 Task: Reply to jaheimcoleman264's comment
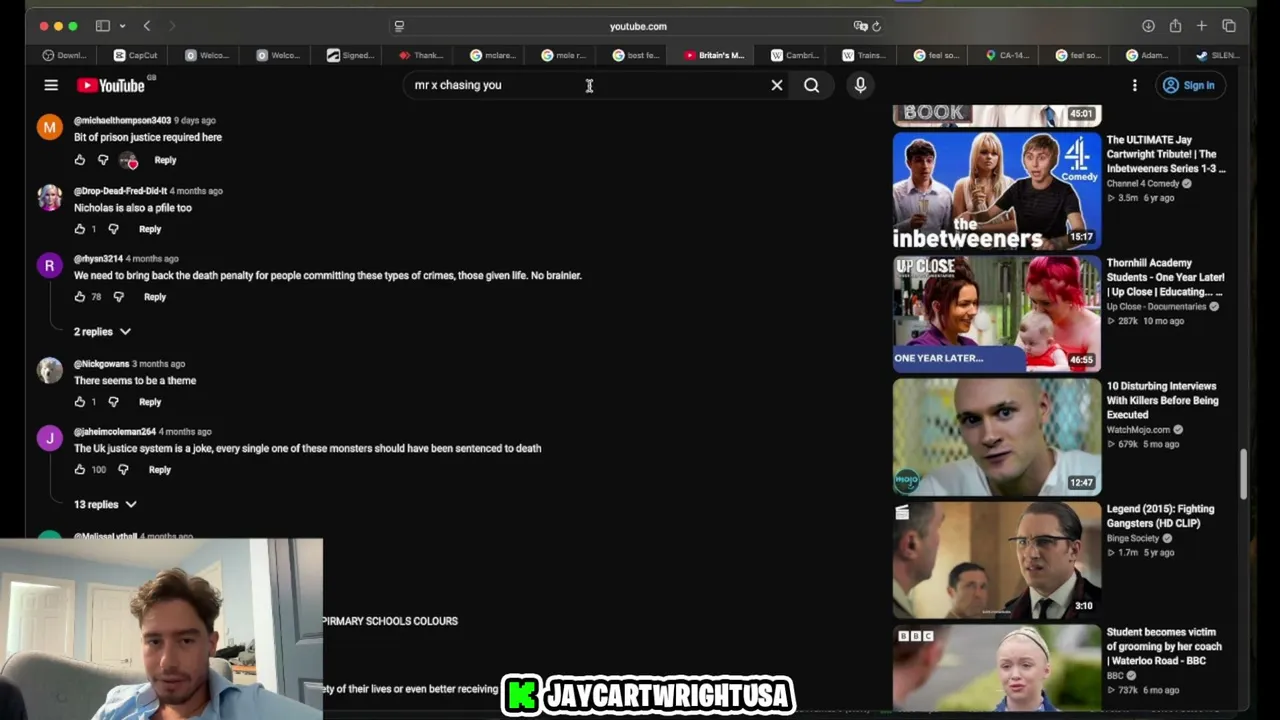(x=160, y=470)
